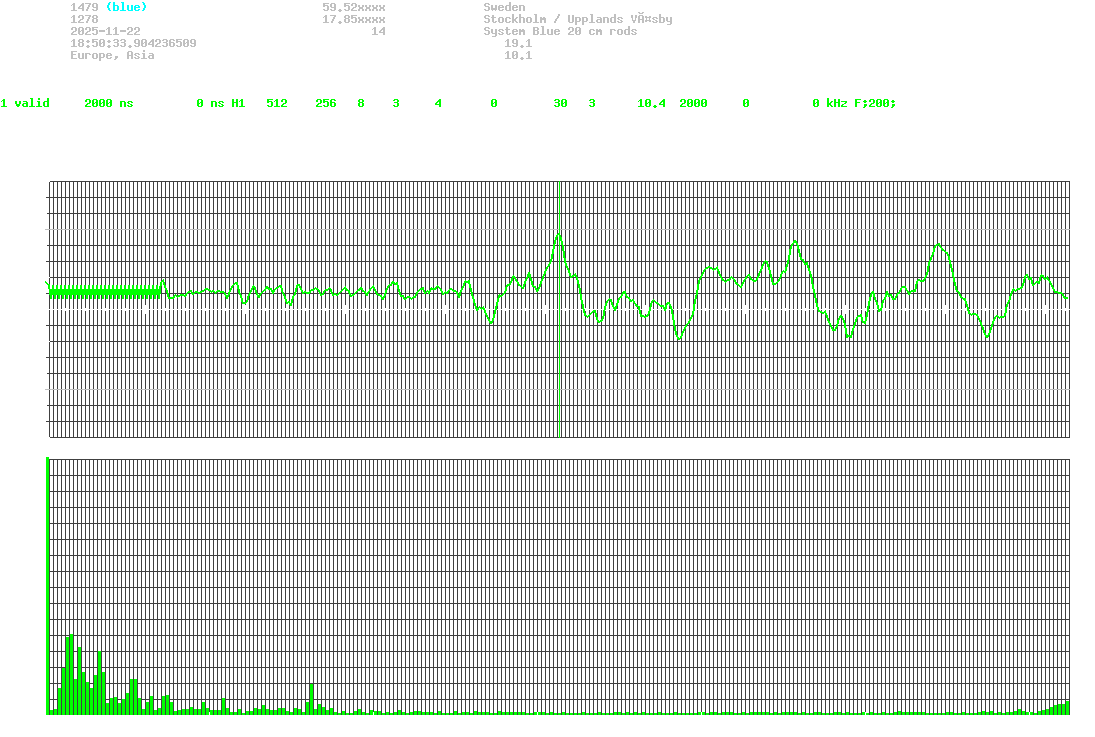Click the station number 1479
The height and width of the screenshot is (737, 1095).
[84, 7]
